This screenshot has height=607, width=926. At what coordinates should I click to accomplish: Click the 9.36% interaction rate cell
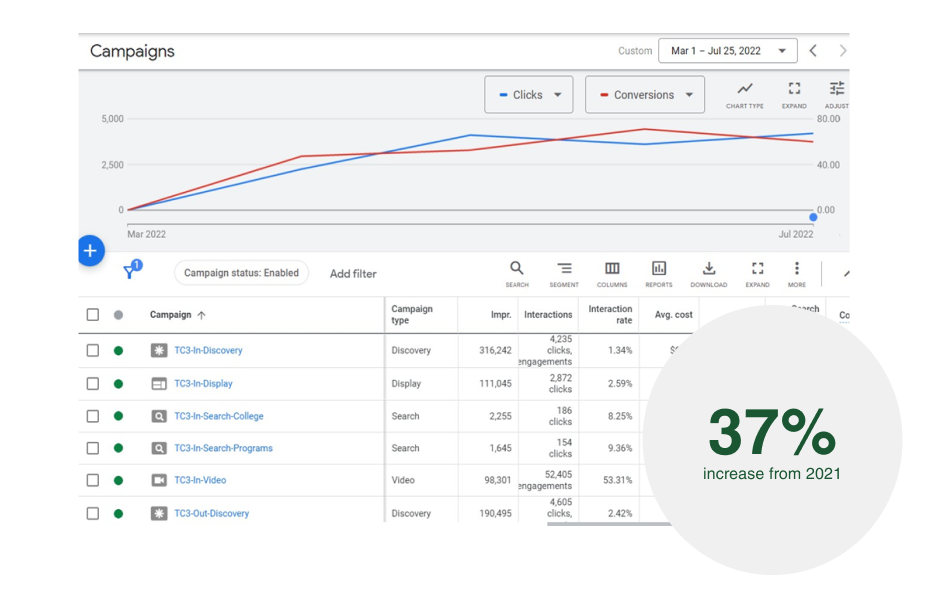620,448
